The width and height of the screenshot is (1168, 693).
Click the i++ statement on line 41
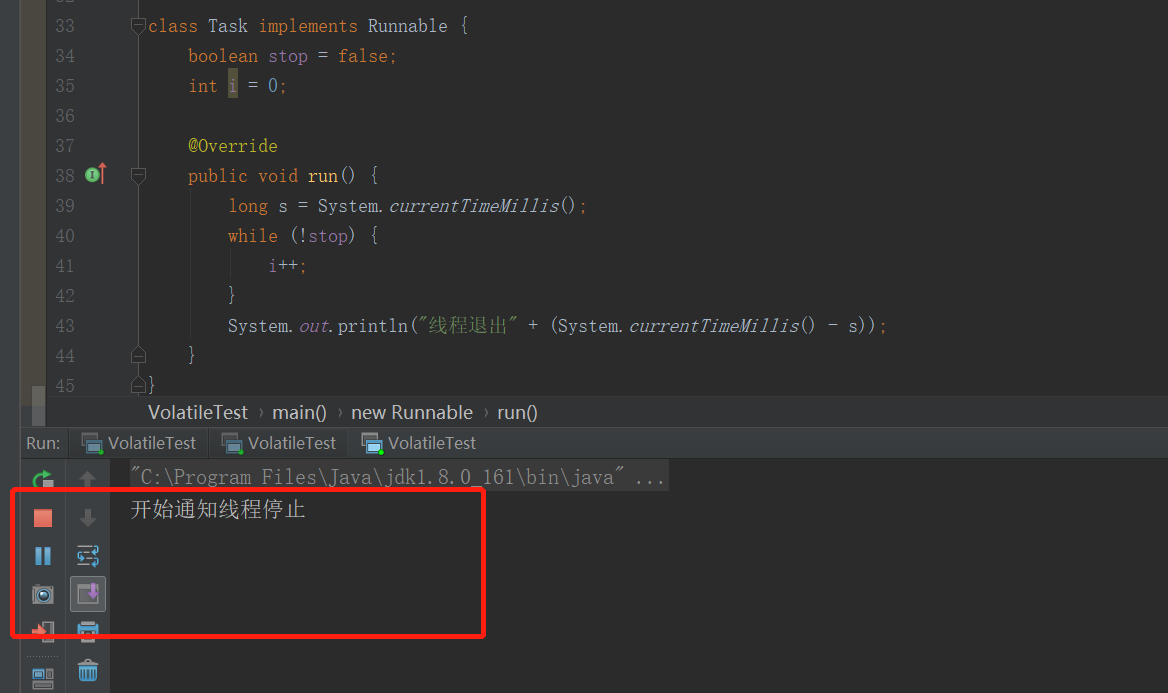point(288,266)
